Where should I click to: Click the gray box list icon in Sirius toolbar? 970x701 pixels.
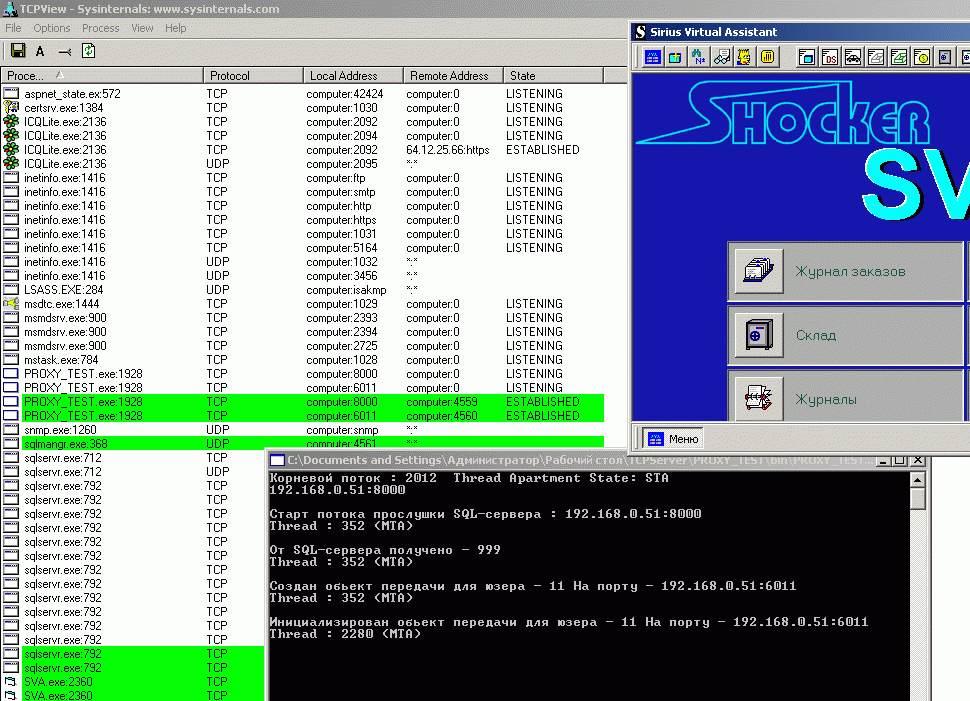point(875,58)
